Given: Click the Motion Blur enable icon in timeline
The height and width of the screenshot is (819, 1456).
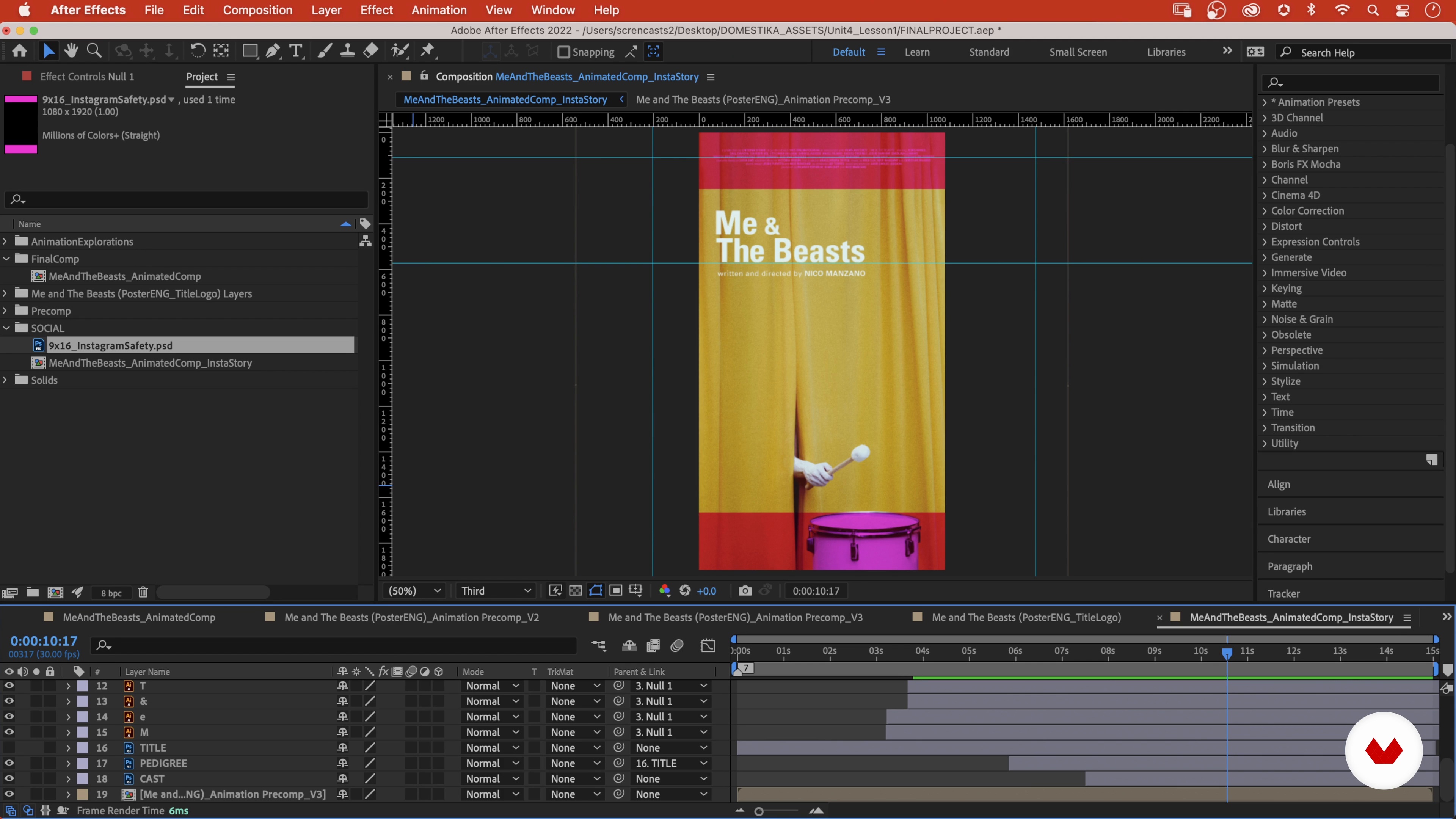Looking at the screenshot, I should coord(677,645).
